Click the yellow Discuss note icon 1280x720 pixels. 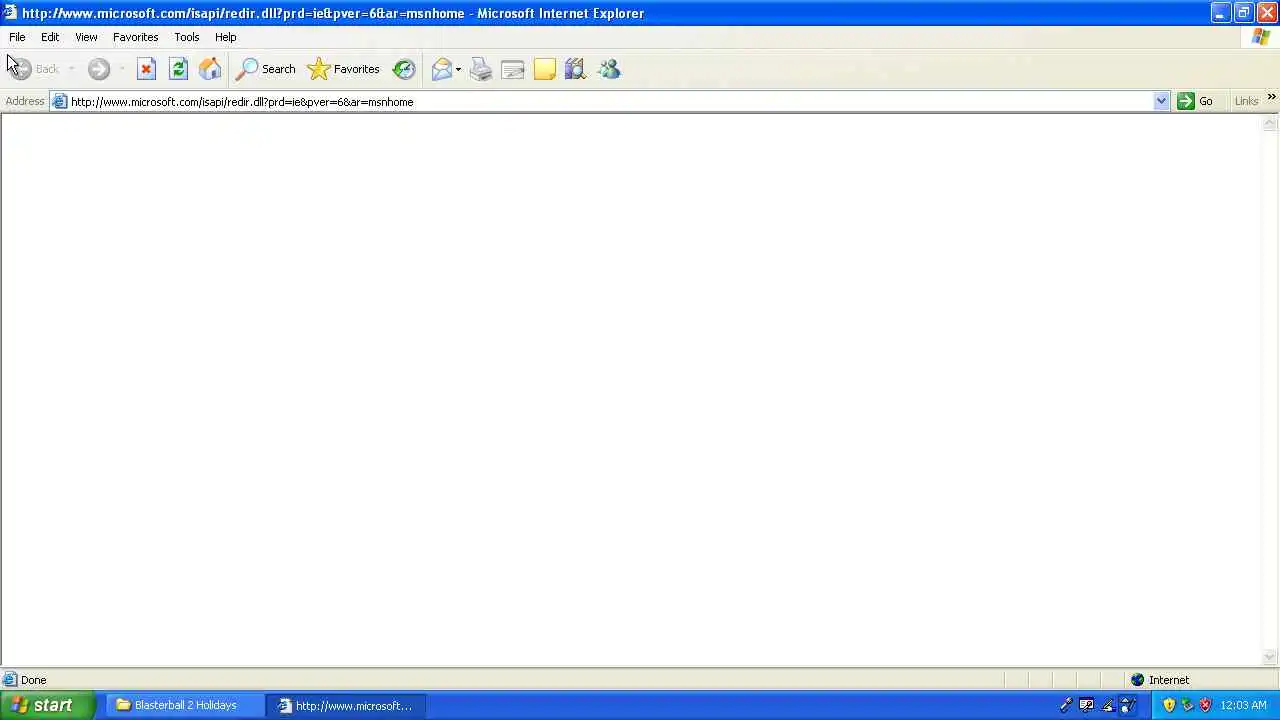pos(545,69)
